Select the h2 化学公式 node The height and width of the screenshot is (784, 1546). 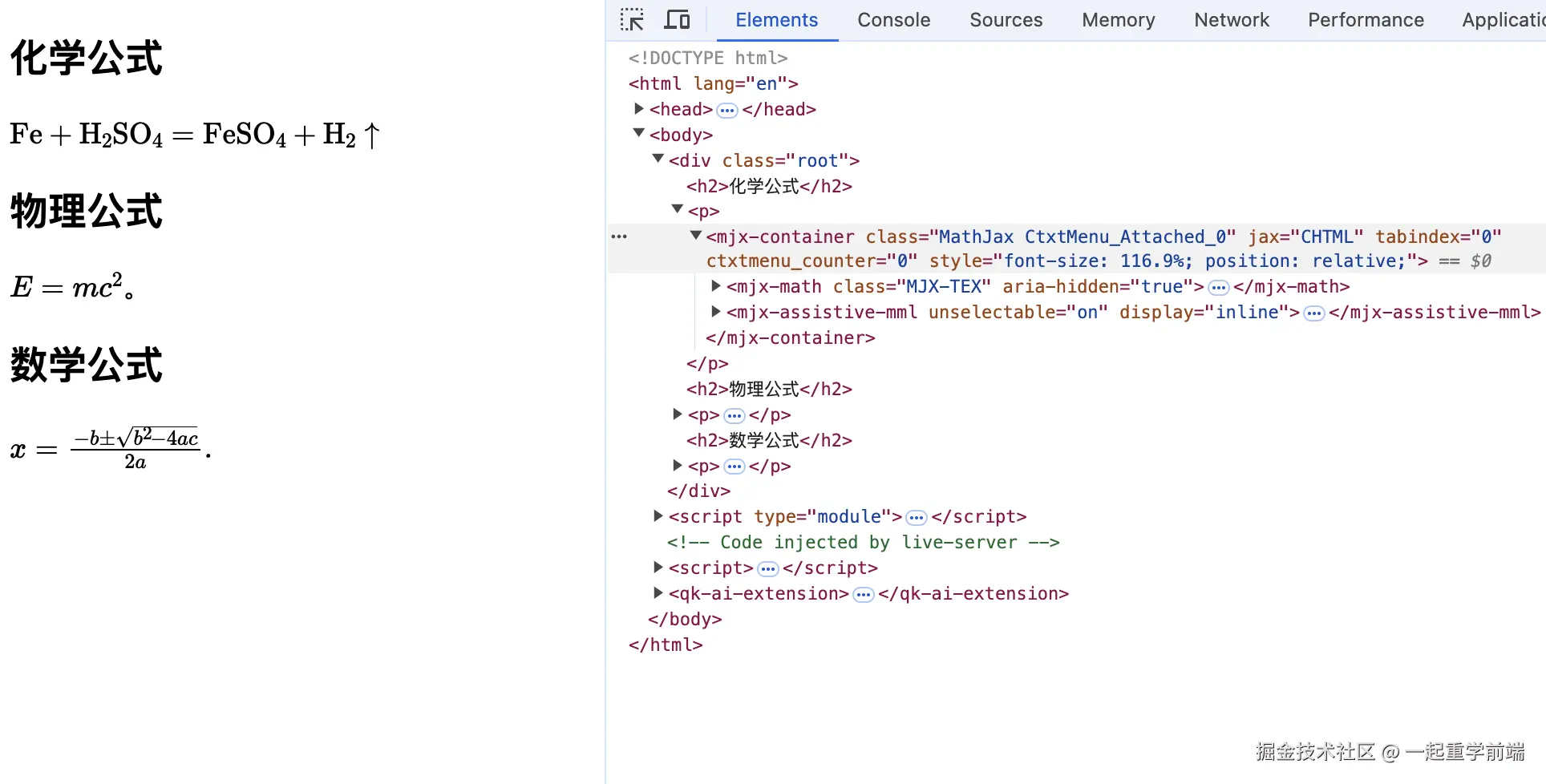pyautogui.click(x=769, y=186)
